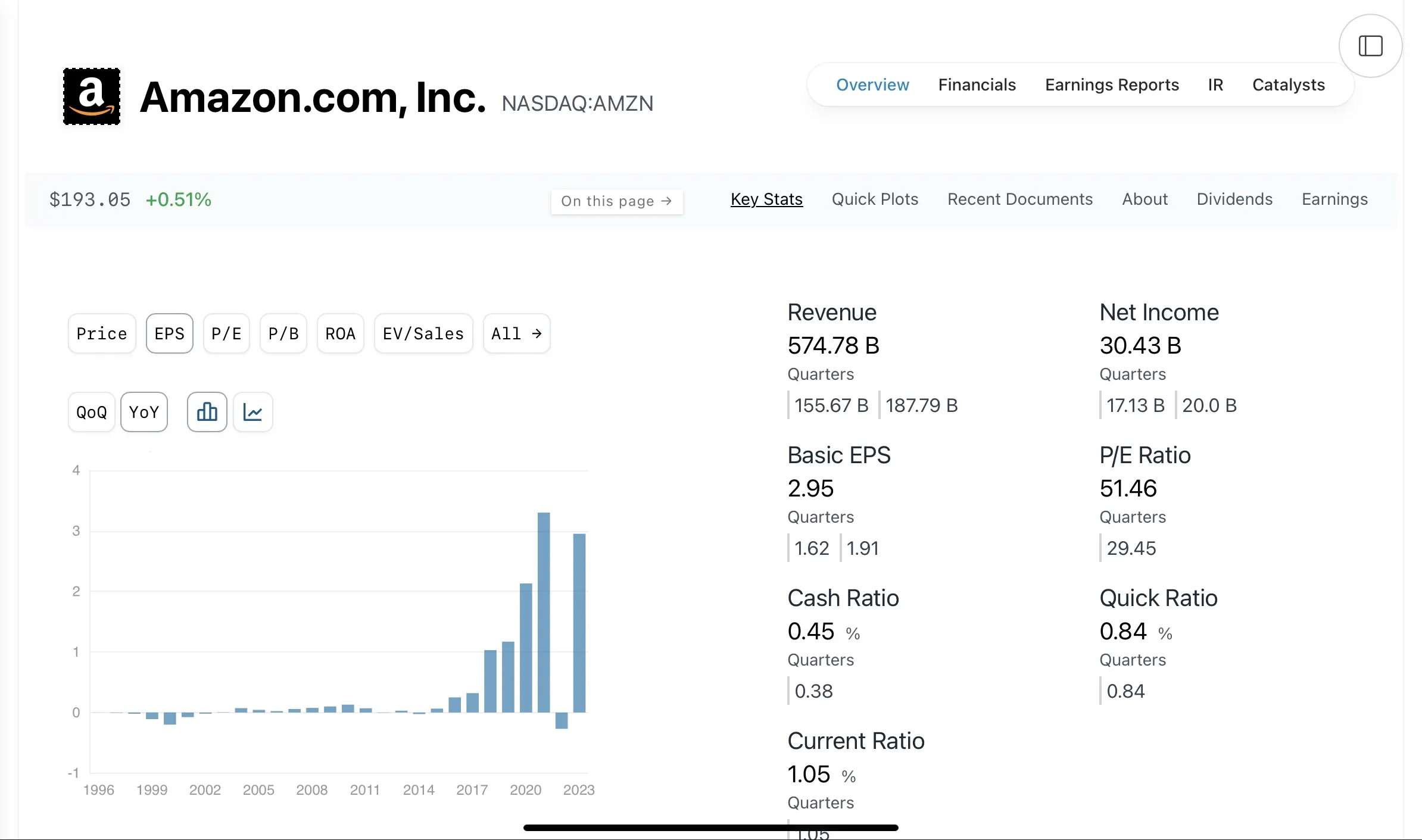Jump to About section
The image size is (1422, 840).
(1145, 199)
